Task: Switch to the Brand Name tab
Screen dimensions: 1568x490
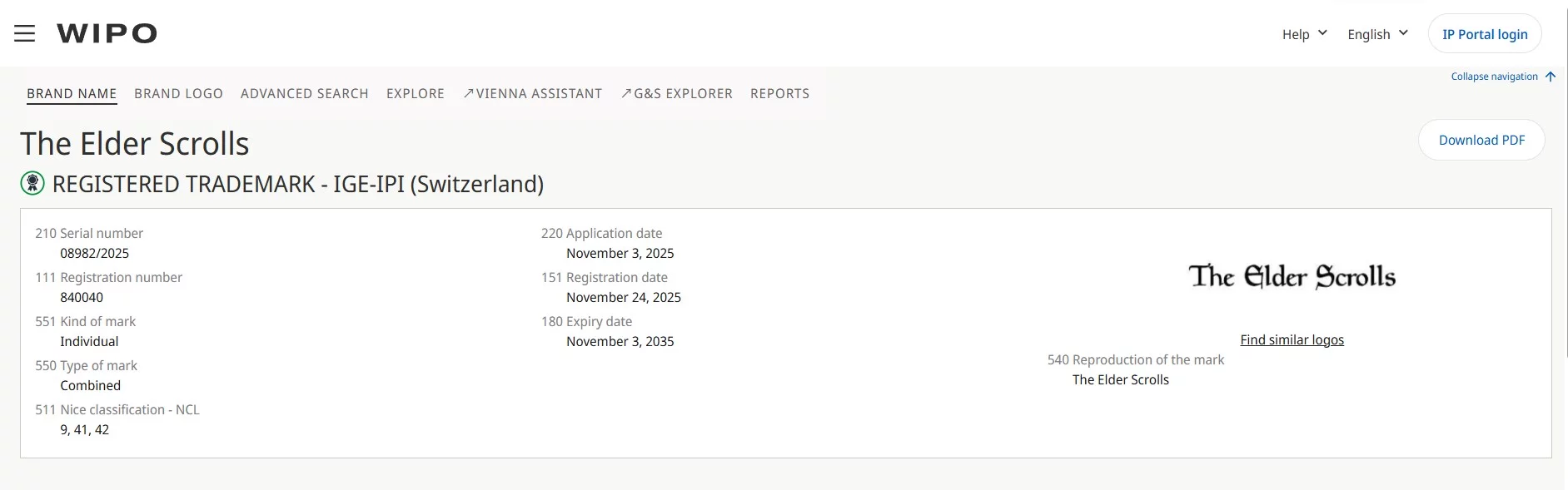Action: [72, 94]
